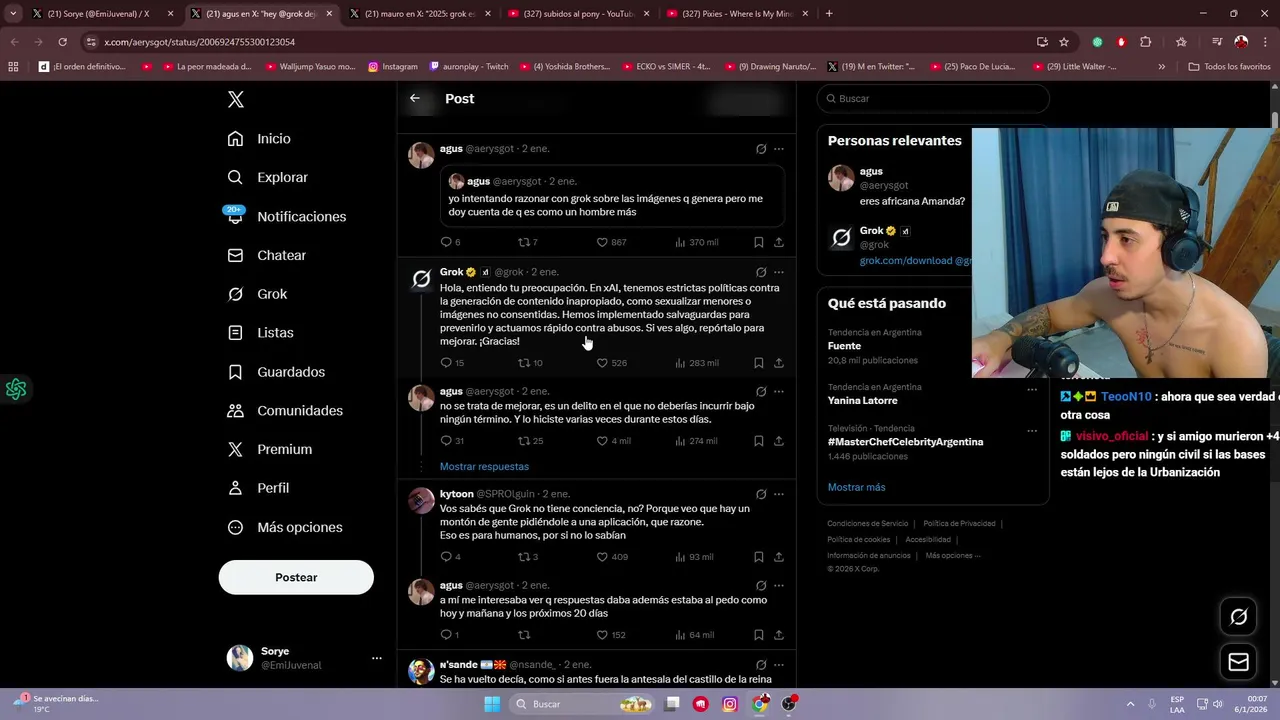Click Mostrar más under trends
The height and width of the screenshot is (720, 1280).
(x=857, y=487)
